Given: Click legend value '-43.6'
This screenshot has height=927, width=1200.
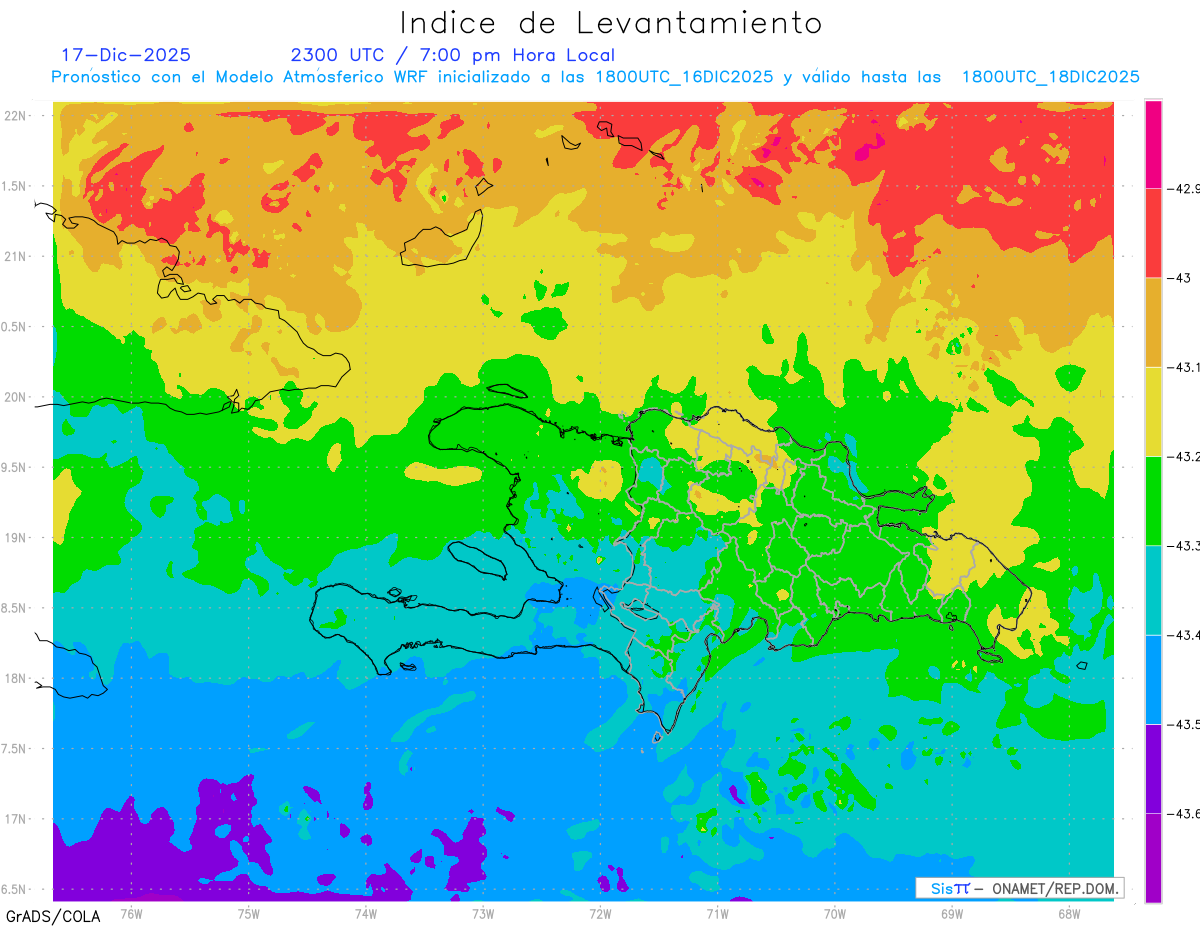Looking at the screenshot, I should [x=1185, y=814].
